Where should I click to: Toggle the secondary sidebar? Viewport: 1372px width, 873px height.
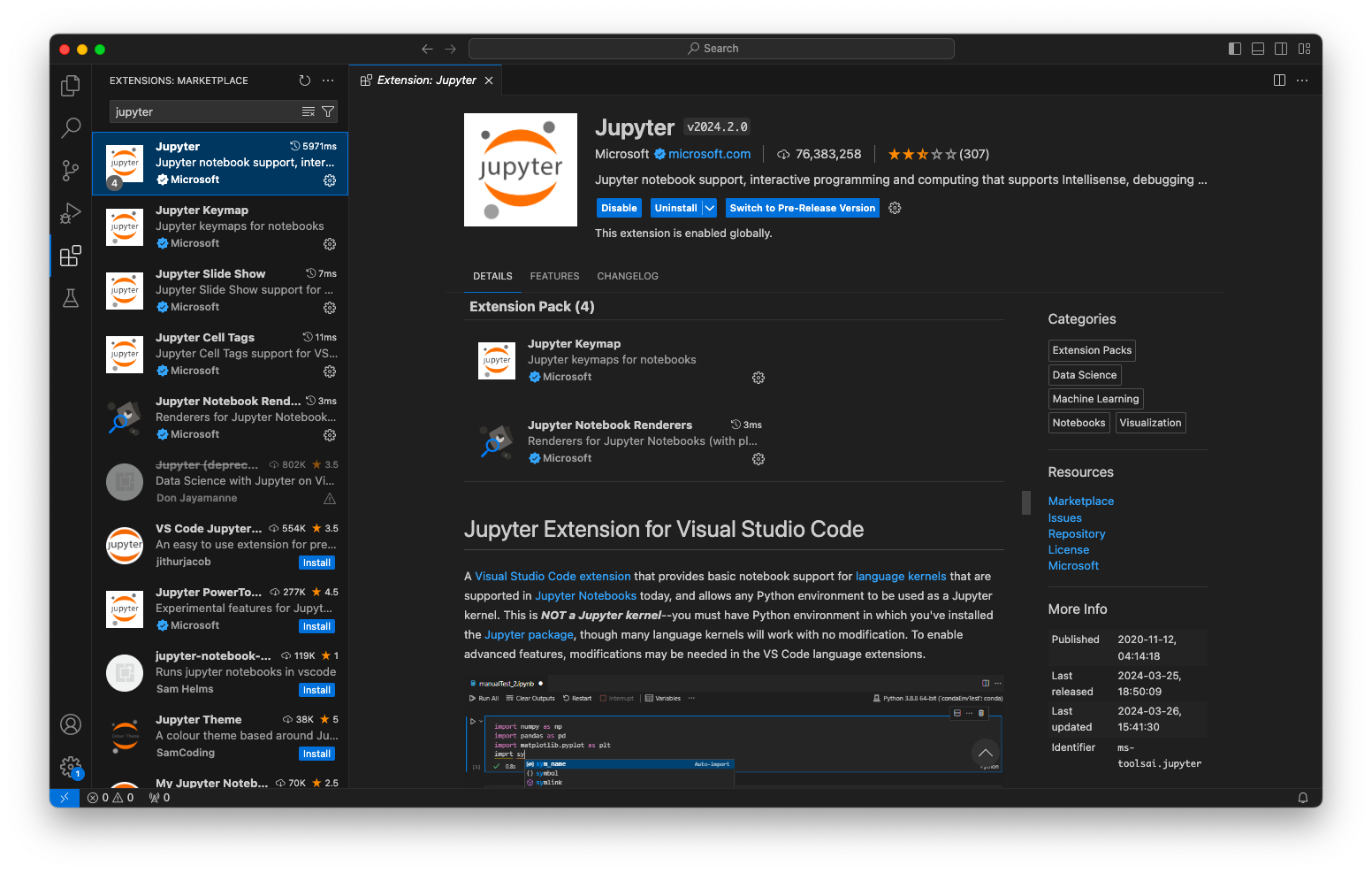pos(1281,49)
